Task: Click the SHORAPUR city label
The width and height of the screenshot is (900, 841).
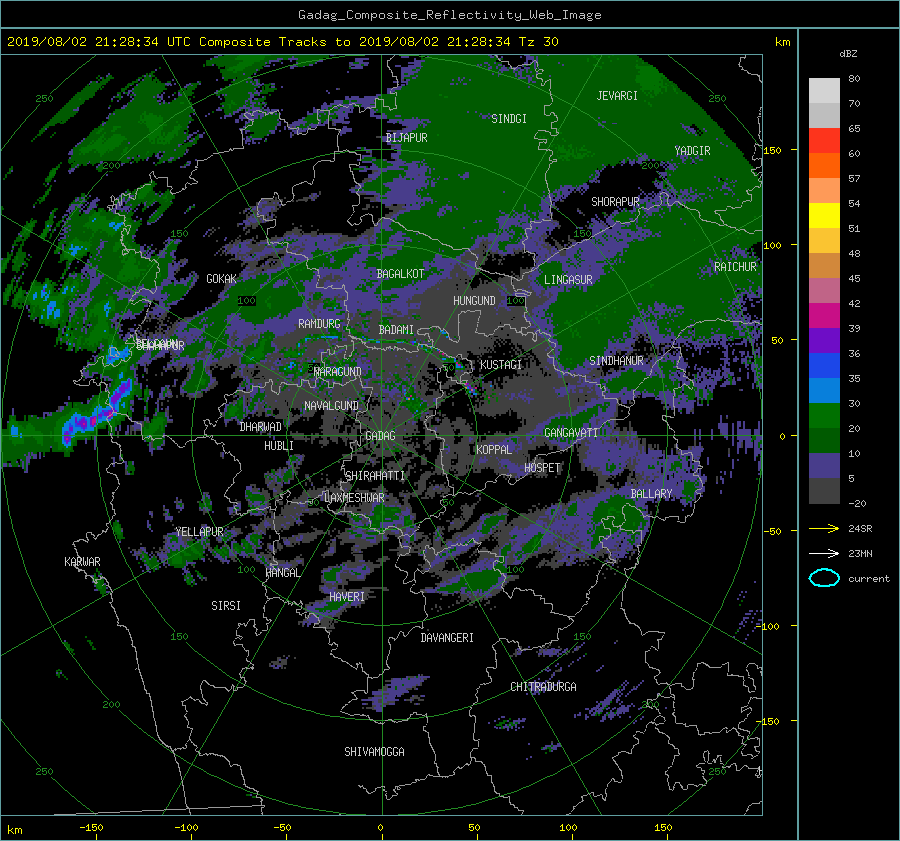Action: coord(615,202)
